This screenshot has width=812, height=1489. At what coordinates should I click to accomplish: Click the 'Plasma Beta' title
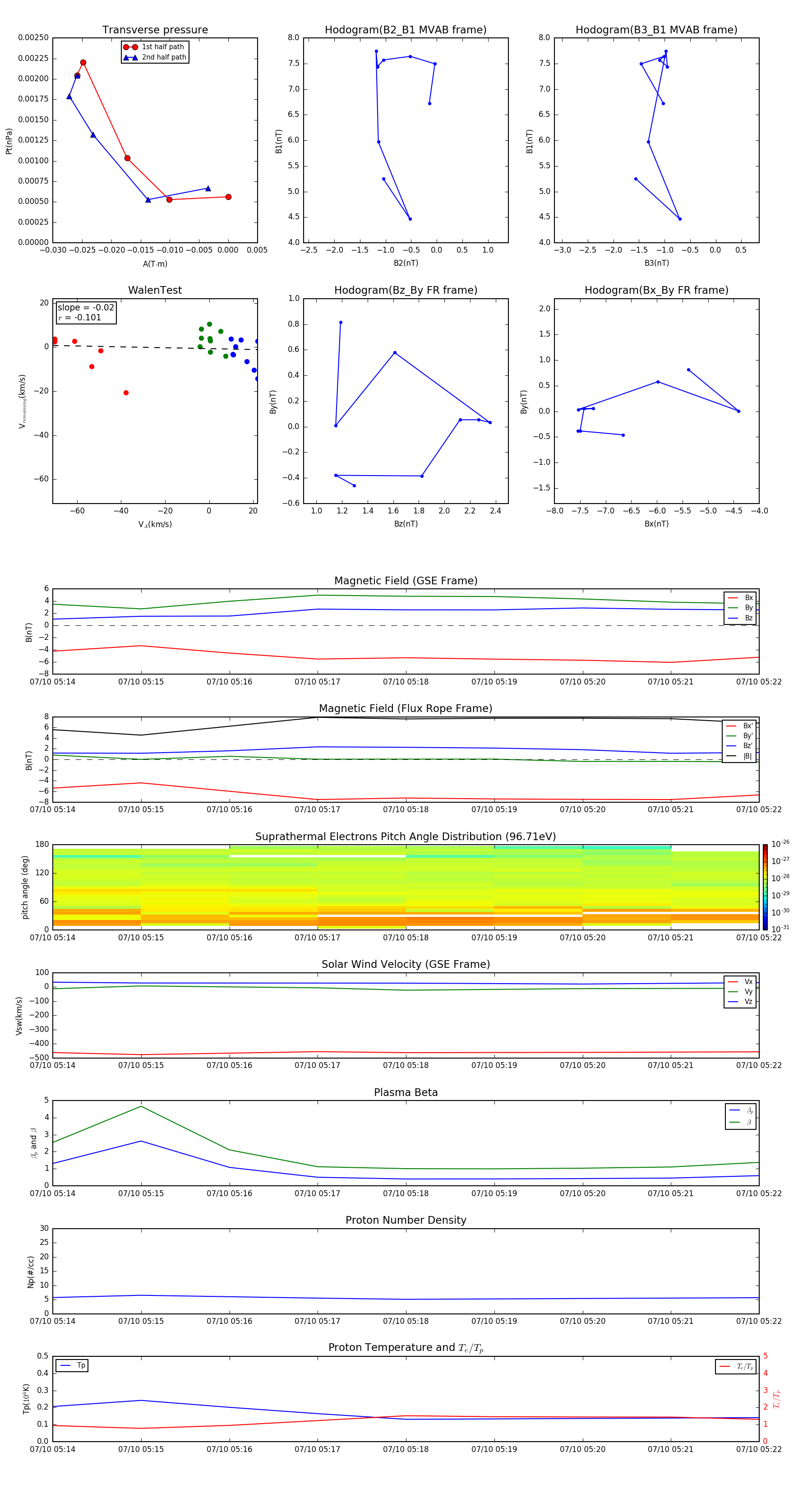pos(406,1092)
